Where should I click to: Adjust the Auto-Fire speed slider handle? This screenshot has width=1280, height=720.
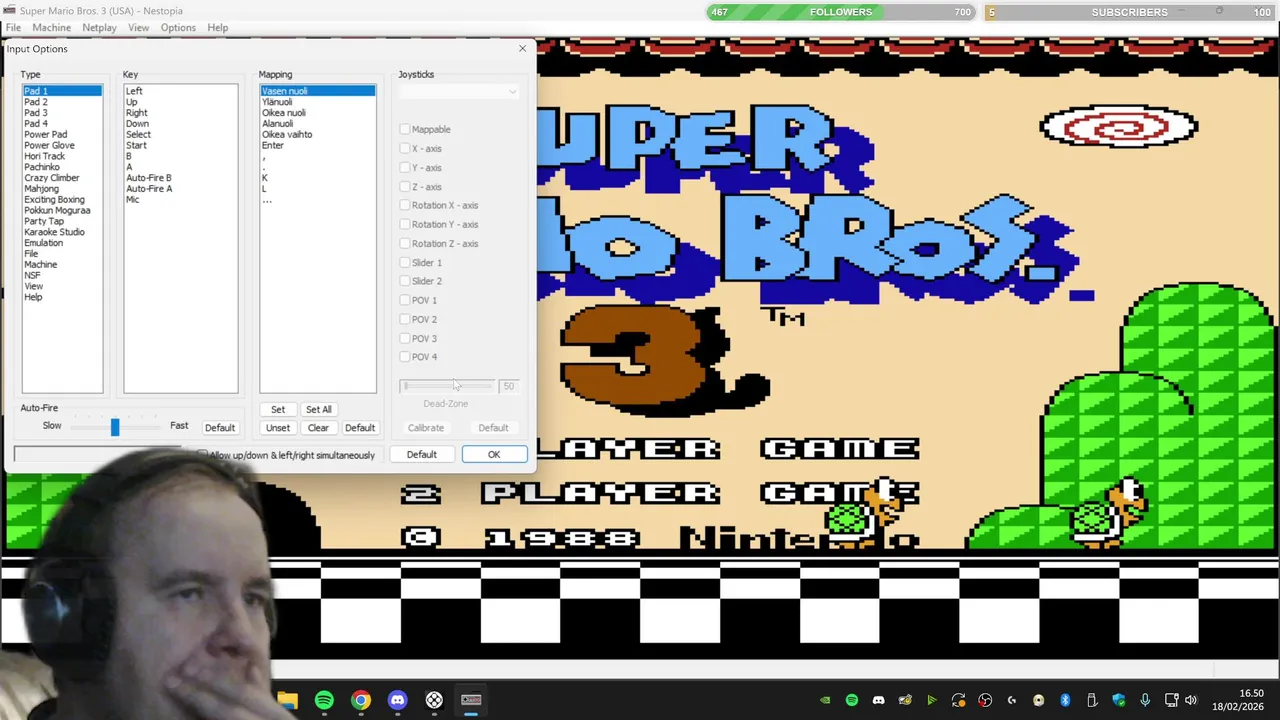click(x=115, y=427)
